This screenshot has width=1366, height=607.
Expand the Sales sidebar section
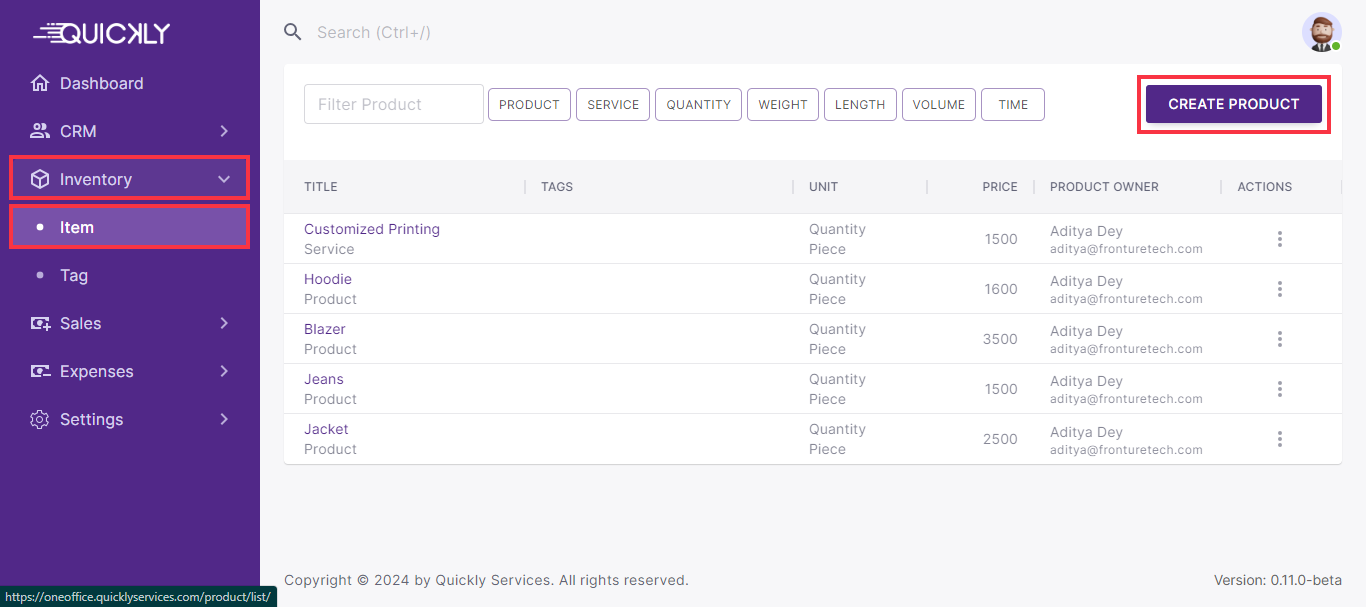130,323
